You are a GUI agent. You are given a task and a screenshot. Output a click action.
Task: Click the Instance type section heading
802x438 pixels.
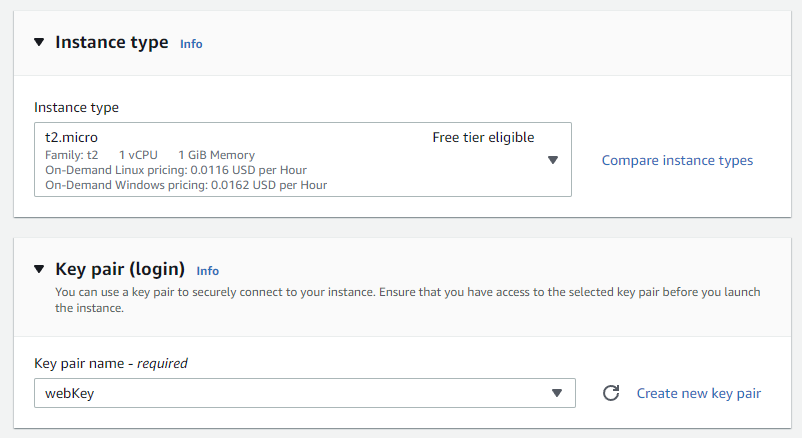click(x=112, y=42)
